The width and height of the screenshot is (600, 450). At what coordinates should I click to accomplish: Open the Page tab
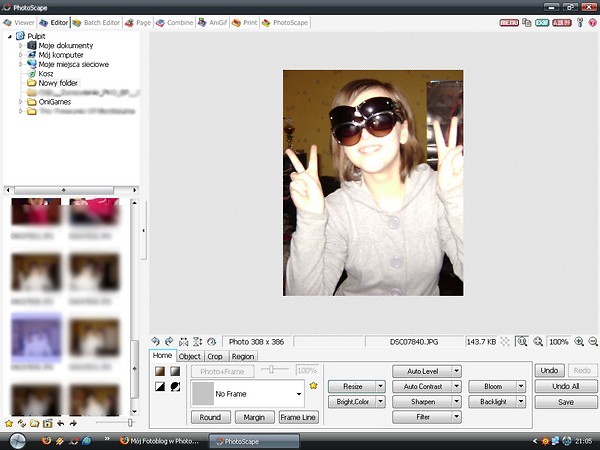pyautogui.click(x=138, y=23)
